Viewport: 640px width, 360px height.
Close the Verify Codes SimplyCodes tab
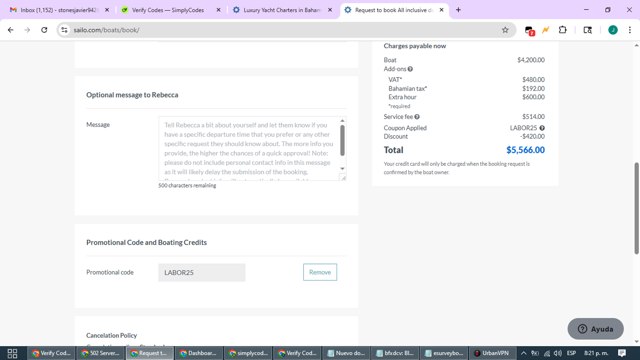point(218,10)
